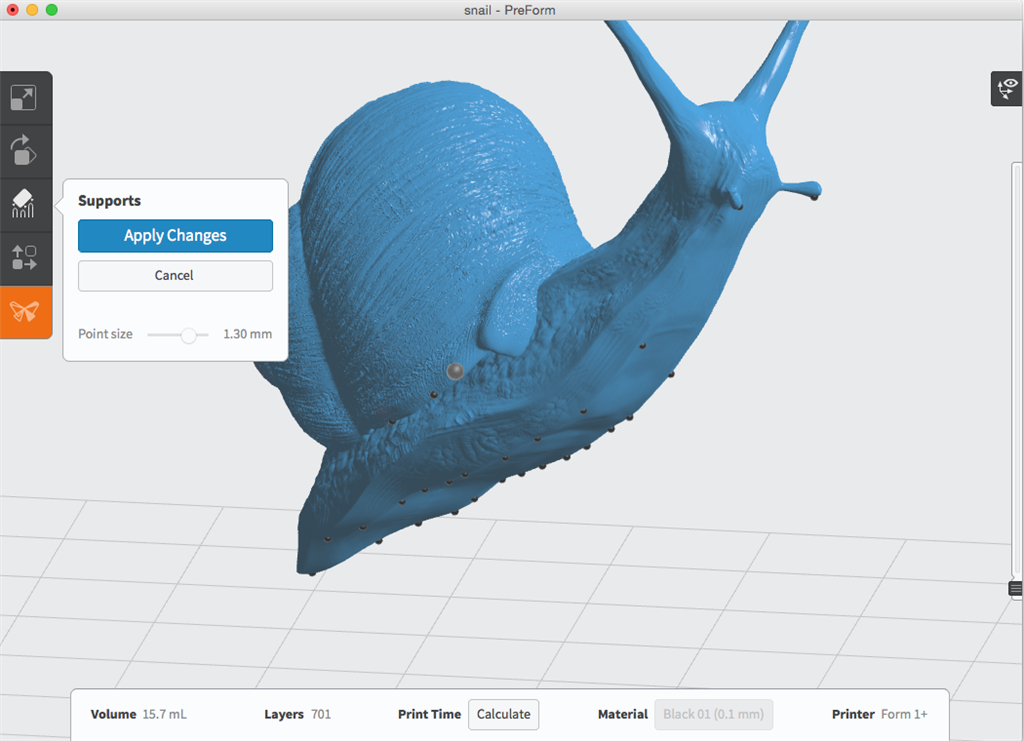Click the Layers 701 count in the status bar
The width and height of the screenshot is (1024, 741).
tap(320, 714)
